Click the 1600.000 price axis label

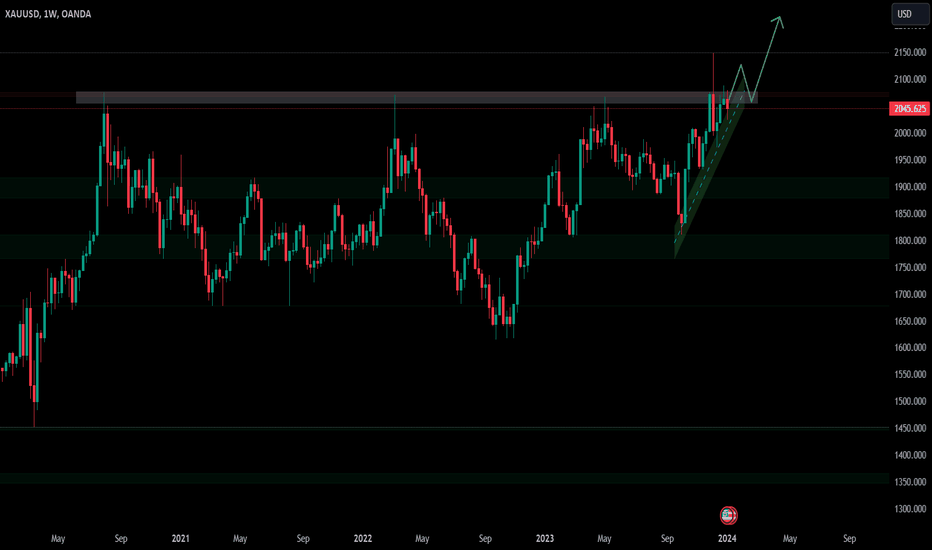coord(910,347)
